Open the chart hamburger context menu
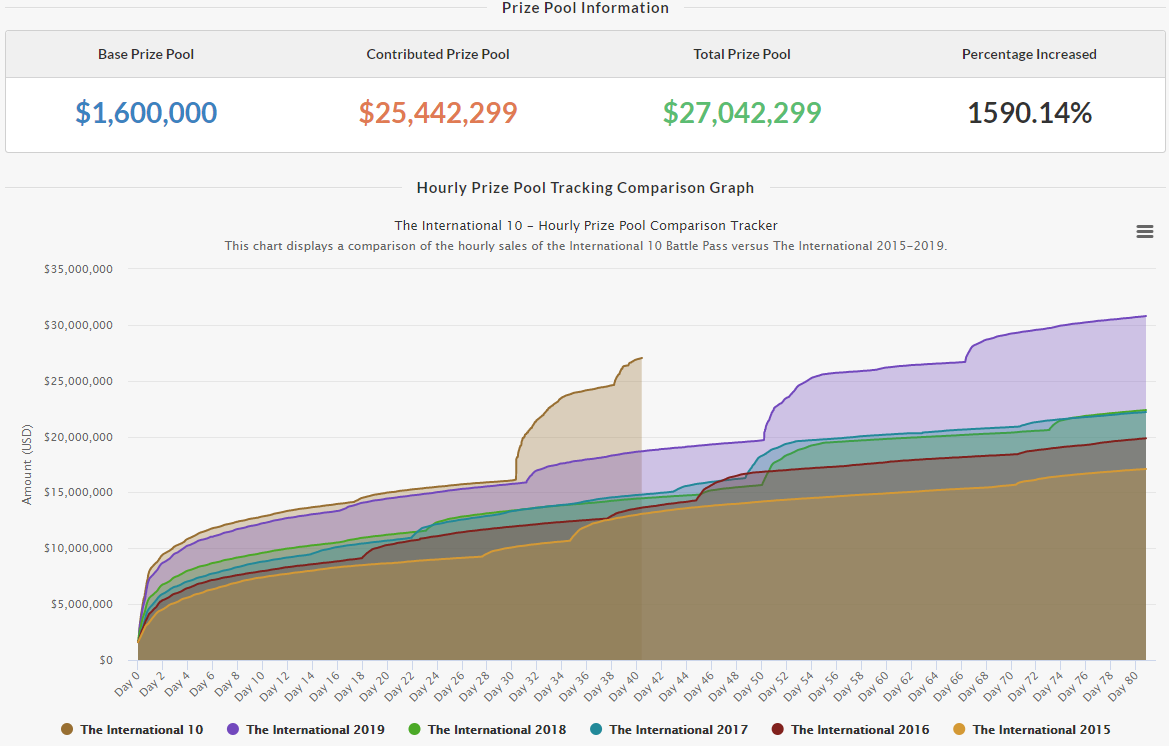Screen dimensions: 1169x746 point(1145,231)
